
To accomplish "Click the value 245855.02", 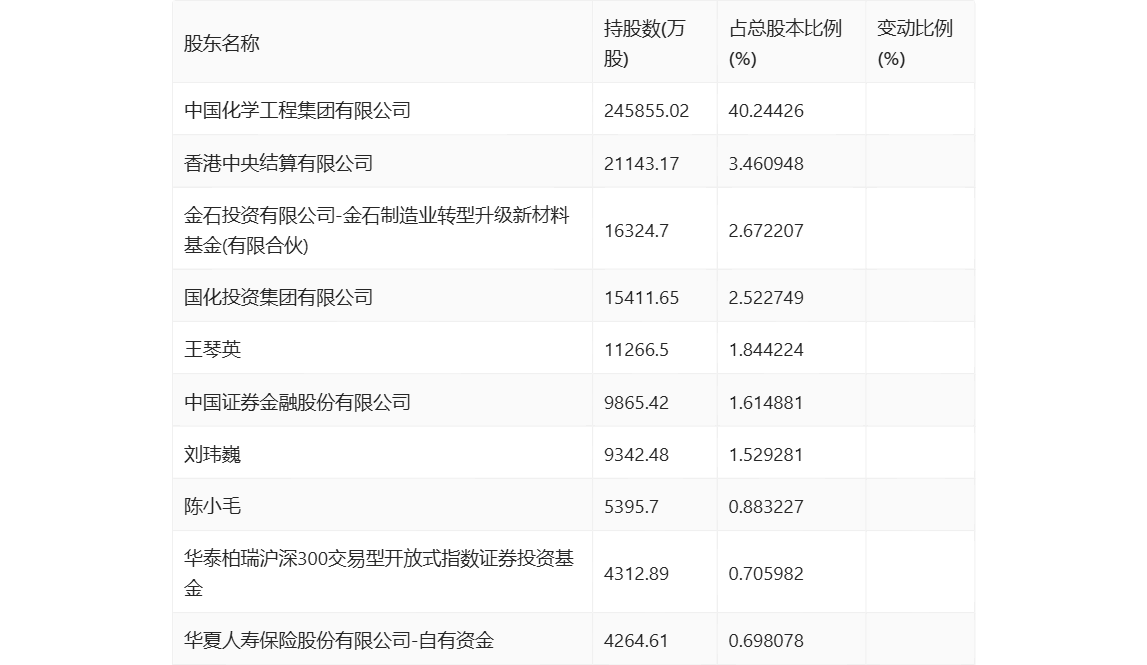I will click(x=647, y=110).
